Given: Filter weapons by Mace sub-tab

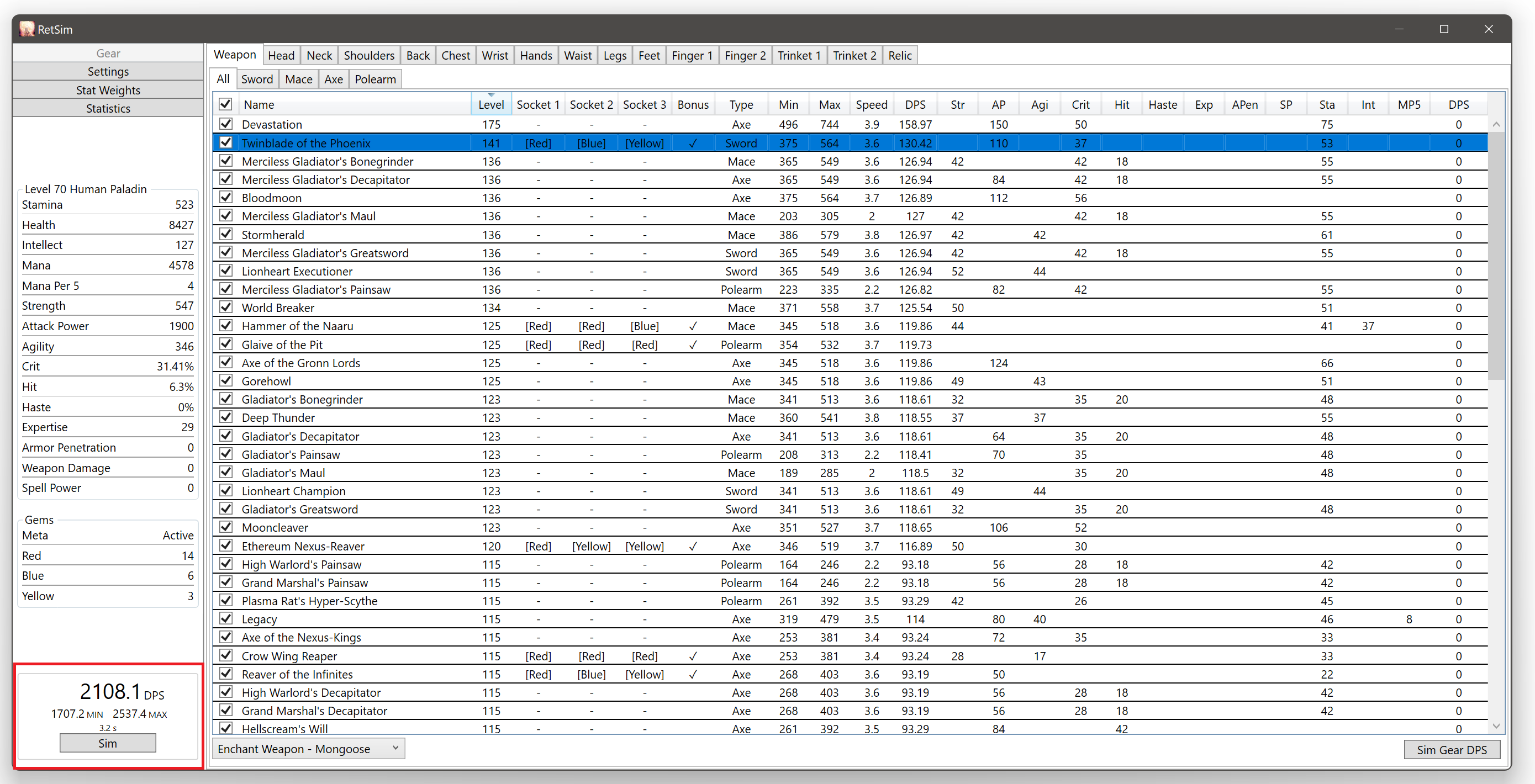Looking at the screenshot, I should 298,80.
